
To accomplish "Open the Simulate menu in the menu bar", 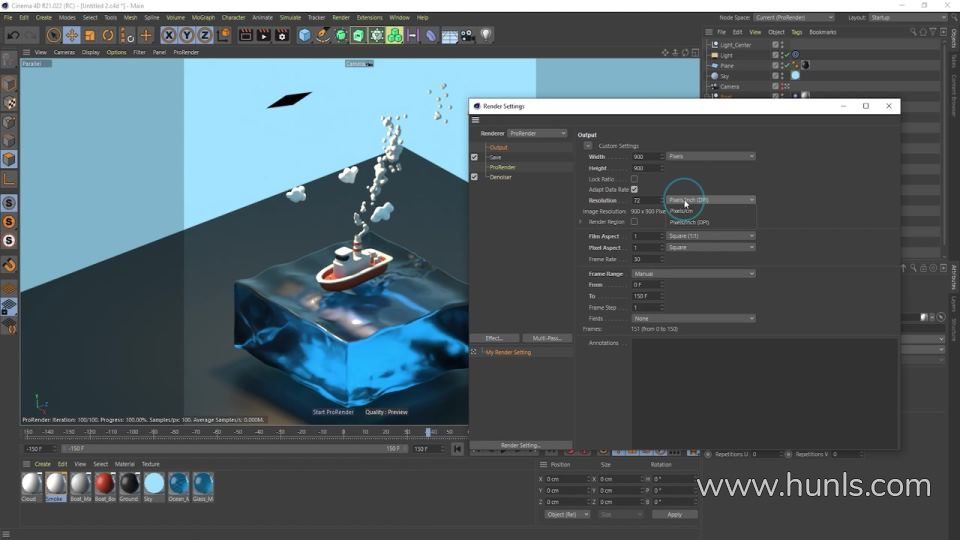I will (290, 17).
